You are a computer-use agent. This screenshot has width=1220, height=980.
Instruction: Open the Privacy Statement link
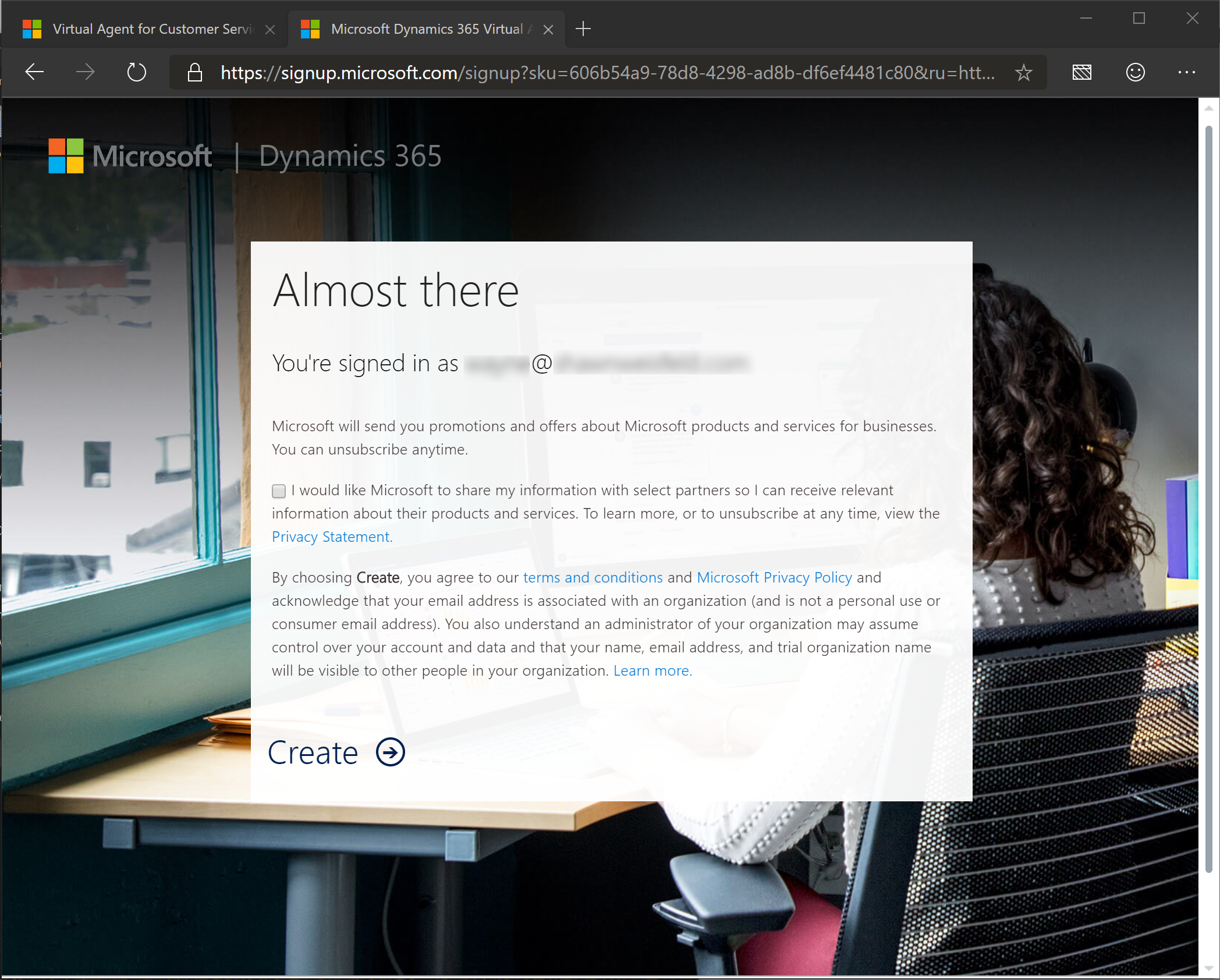331,536
